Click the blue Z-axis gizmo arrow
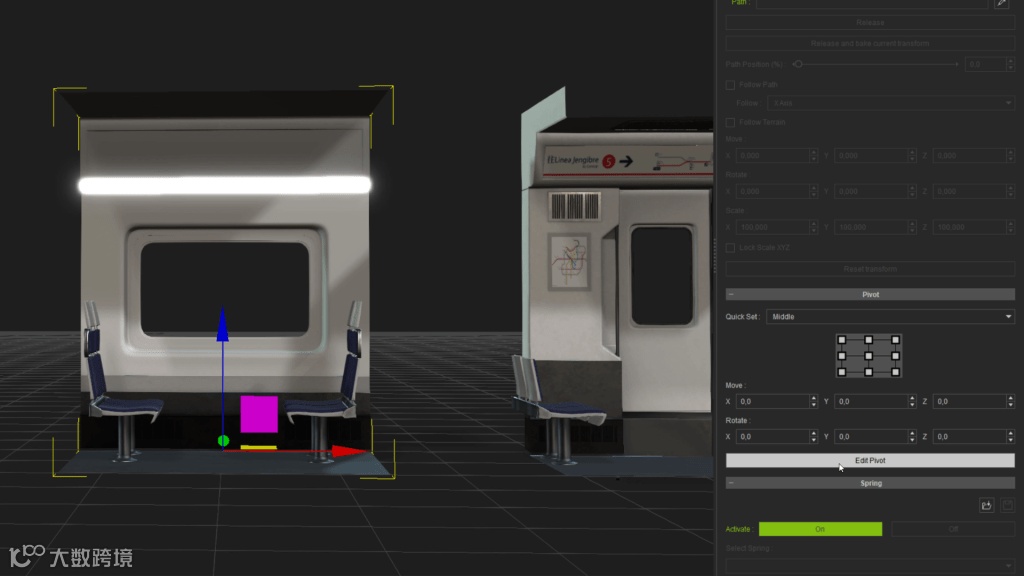 [223, 325]
